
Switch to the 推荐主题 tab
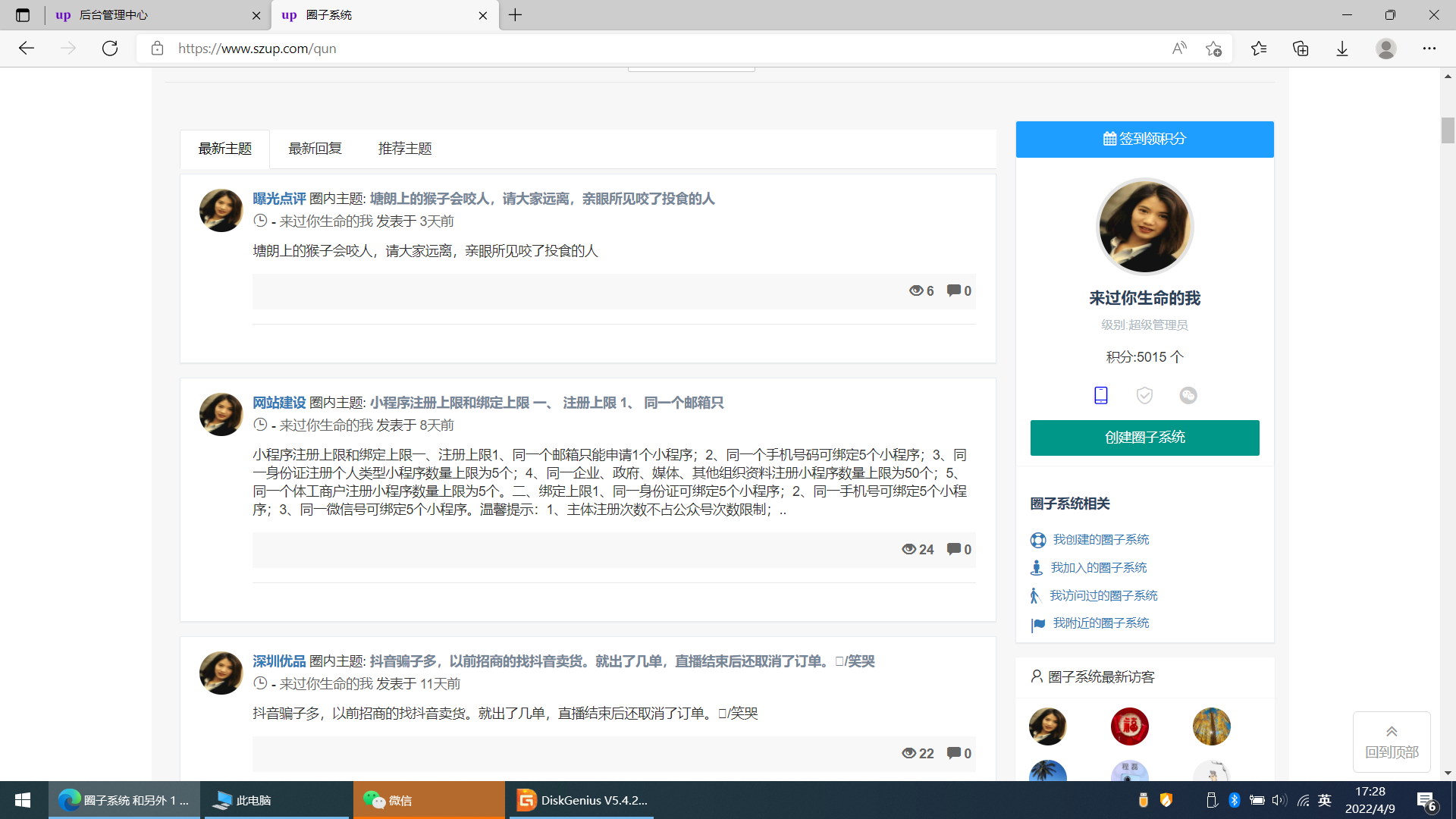(x=405, y=149)
